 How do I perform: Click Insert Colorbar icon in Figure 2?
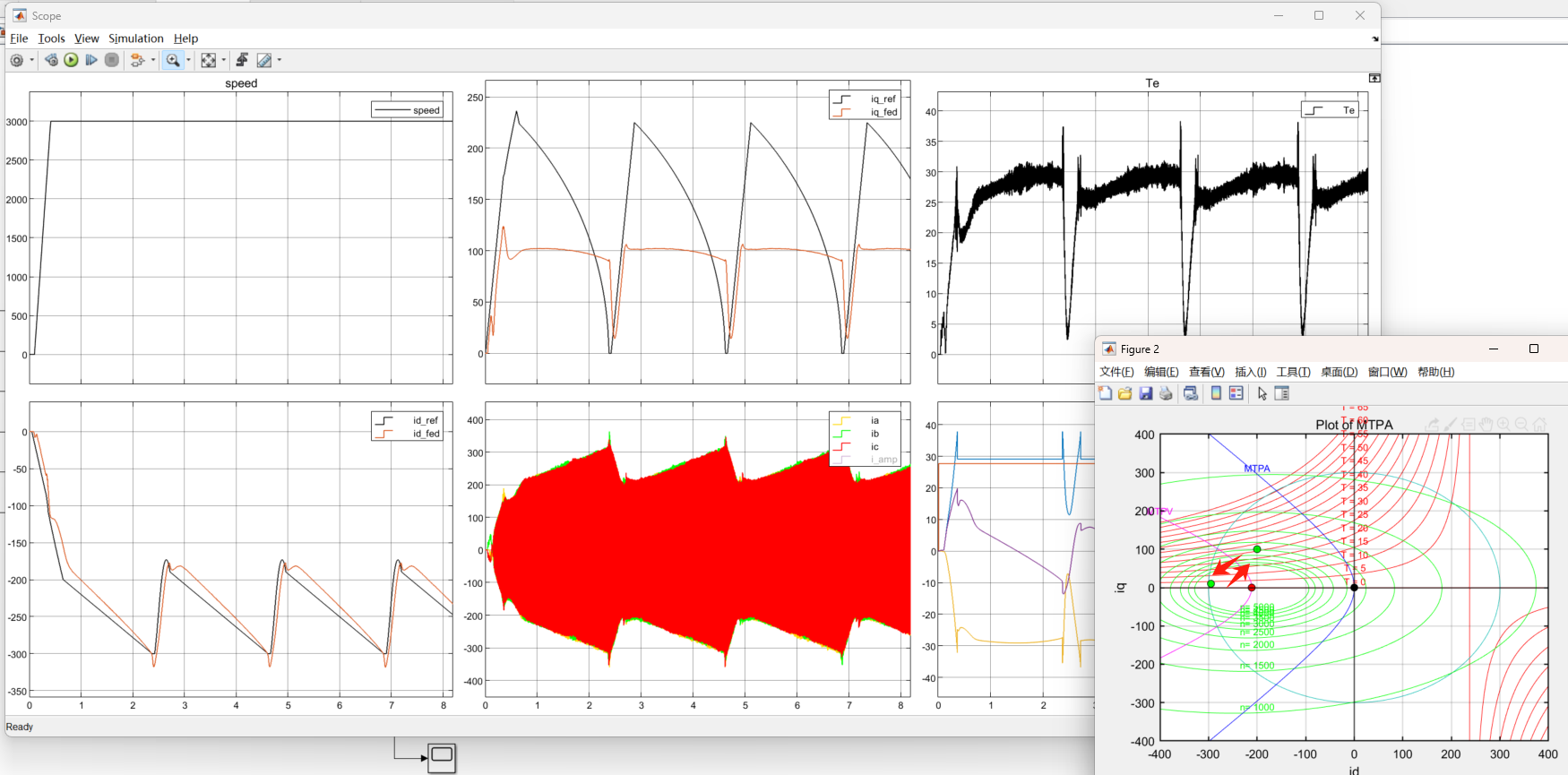pos(1216,393)
